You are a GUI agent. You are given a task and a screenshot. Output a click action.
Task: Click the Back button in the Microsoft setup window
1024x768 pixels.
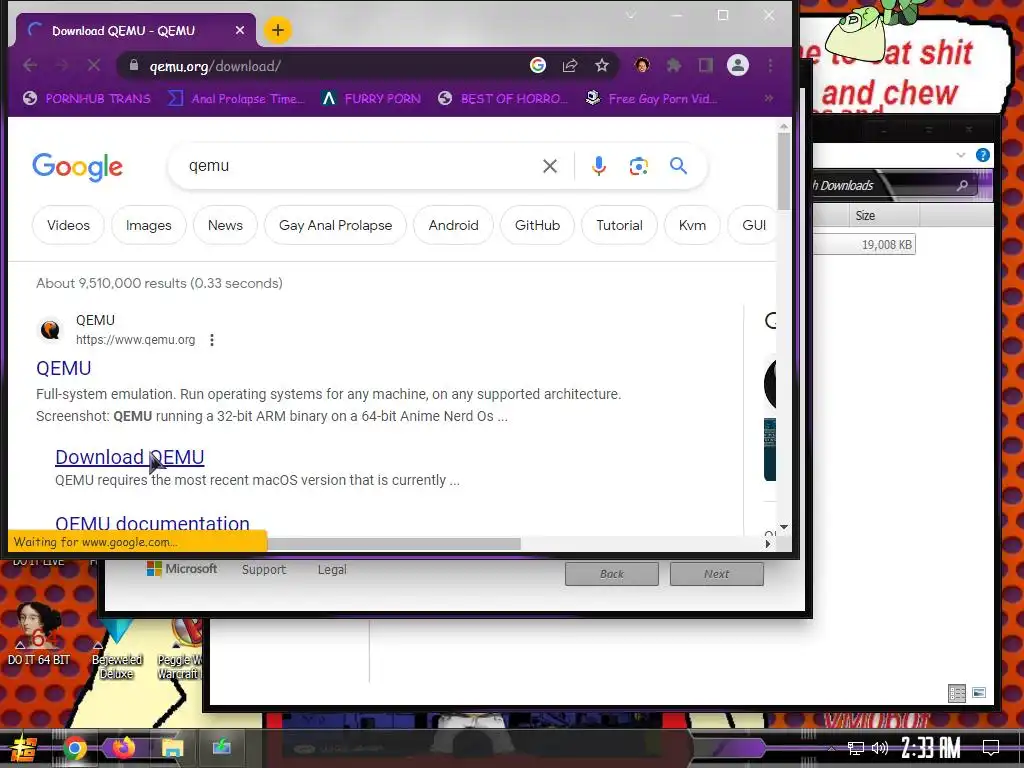click(x=611, y=573)
